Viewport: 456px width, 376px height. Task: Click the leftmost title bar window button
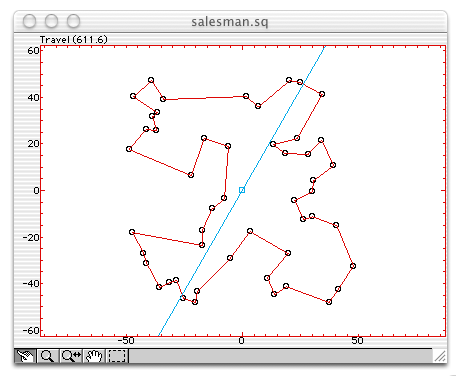coord(29,21)
